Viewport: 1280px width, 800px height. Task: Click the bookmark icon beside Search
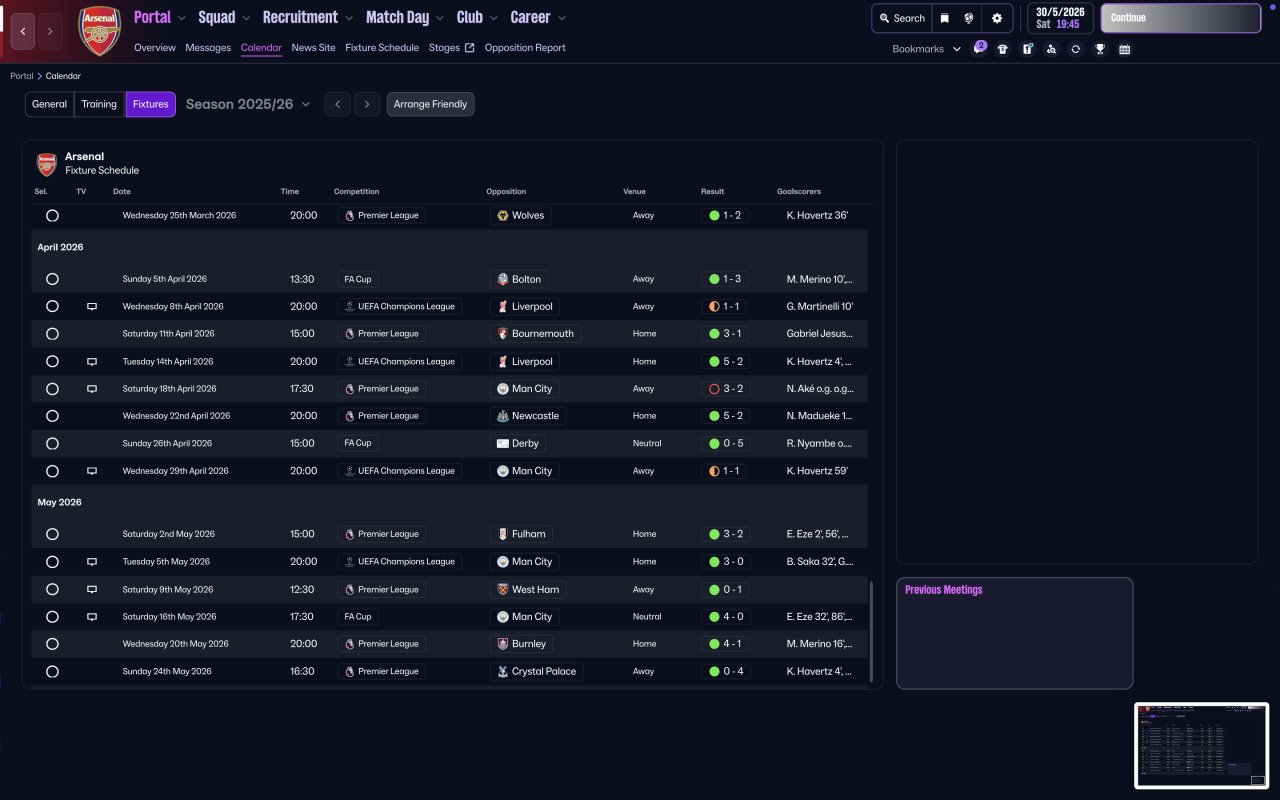coord(944,18)
